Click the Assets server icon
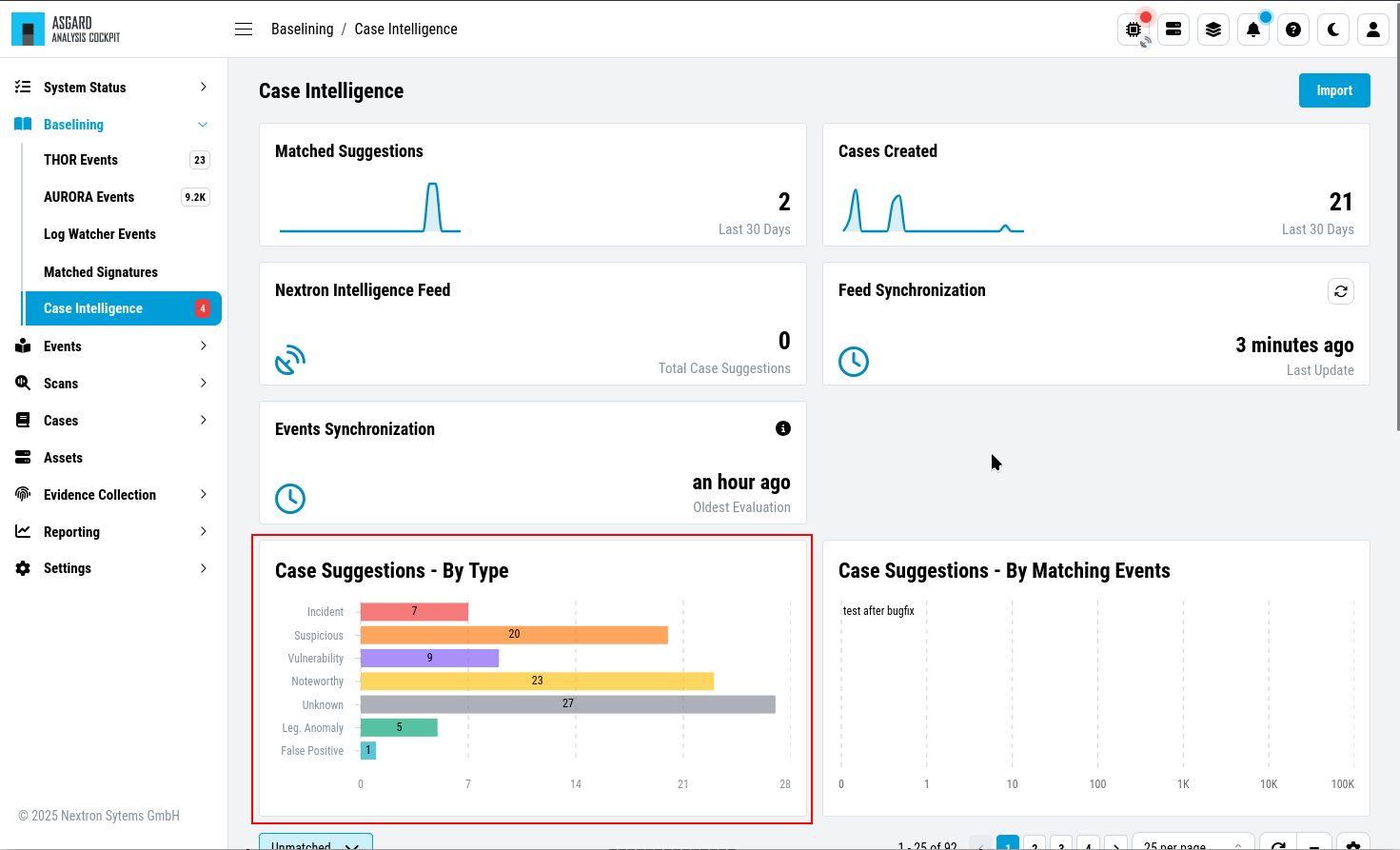Screen dimensions: 1400x850 click(23, 457)
